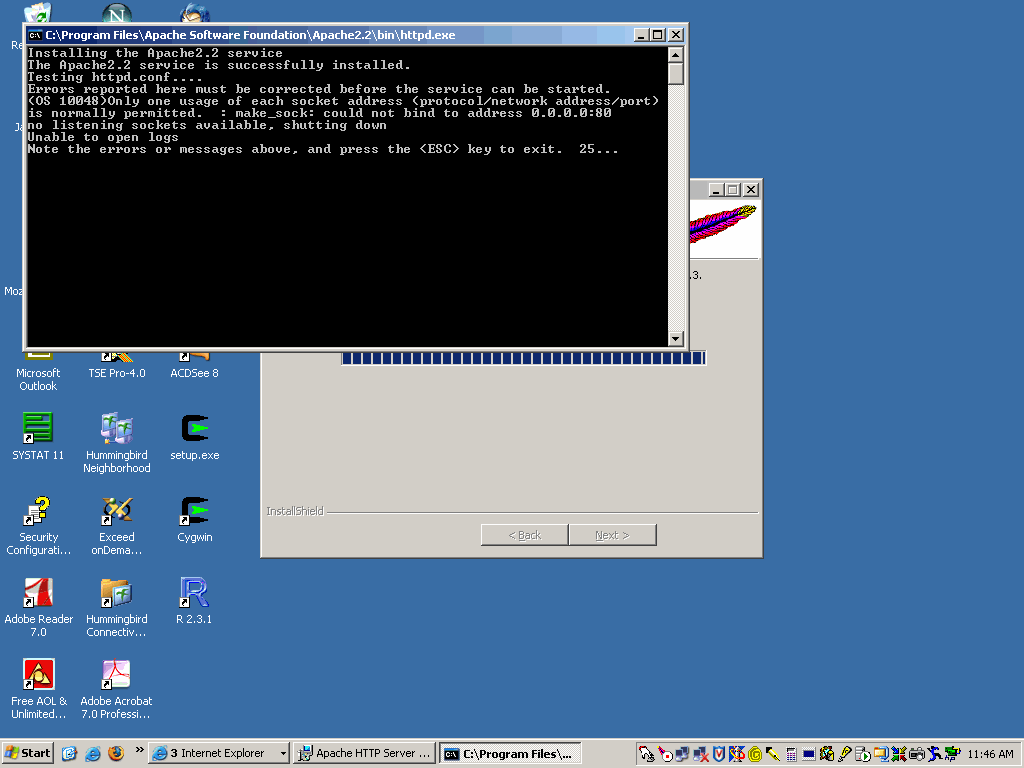This screenshot has width=1024, height=768.
Task: Open the Security Configuration shortcut
Action: click(38, 525)
